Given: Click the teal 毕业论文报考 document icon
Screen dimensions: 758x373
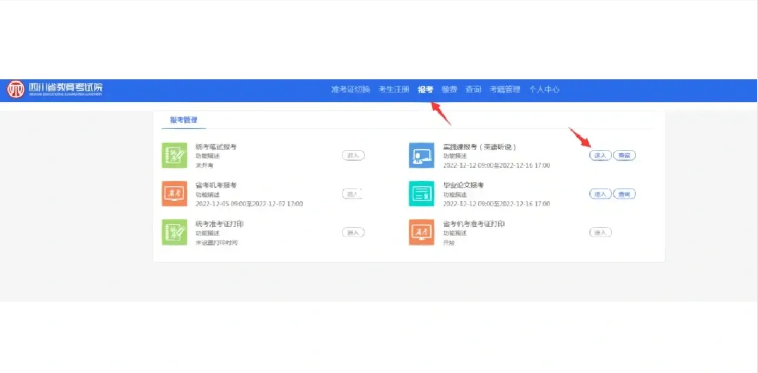Looking at the screenshot, I should (x=422, y=194).
